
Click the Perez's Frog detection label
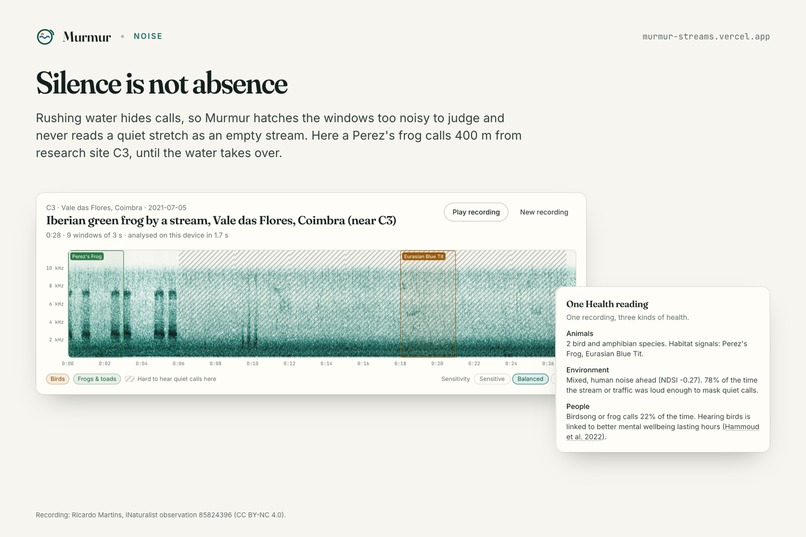click(87, 256)
